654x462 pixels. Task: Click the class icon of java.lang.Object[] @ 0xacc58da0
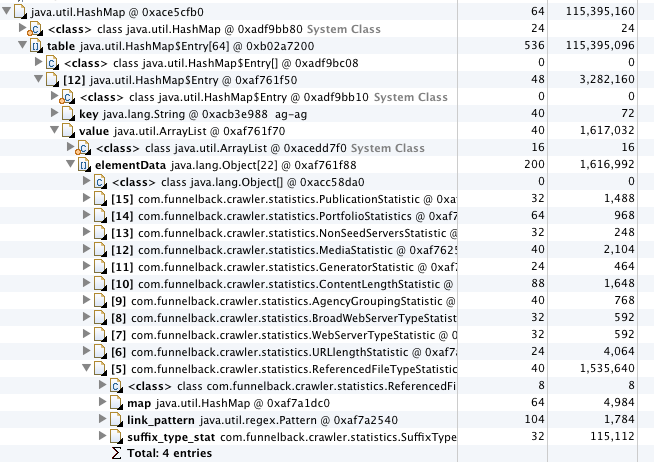click(x=101, y=182)
